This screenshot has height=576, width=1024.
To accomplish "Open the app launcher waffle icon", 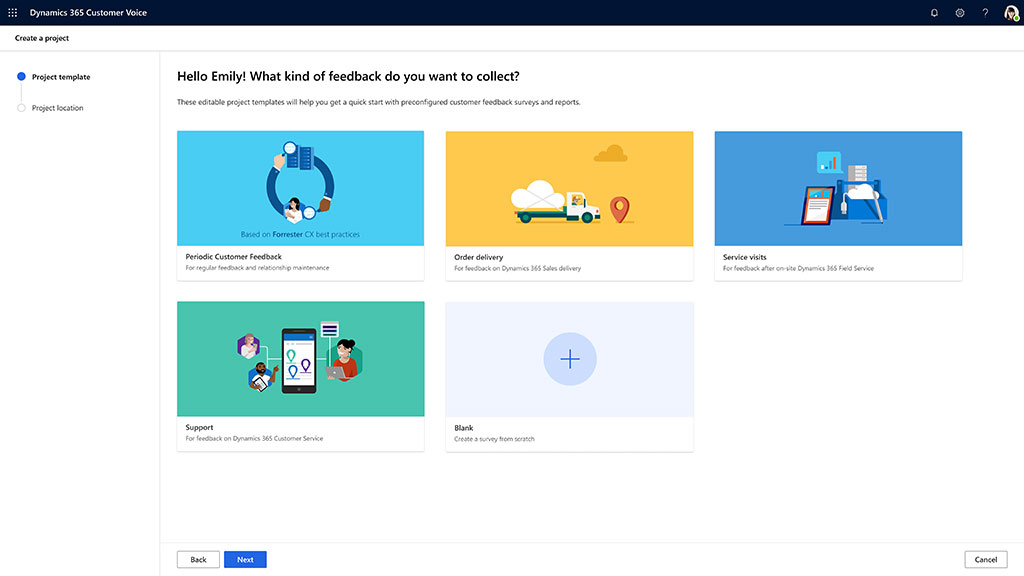I will pyautogui.click(x=12, y=12).
